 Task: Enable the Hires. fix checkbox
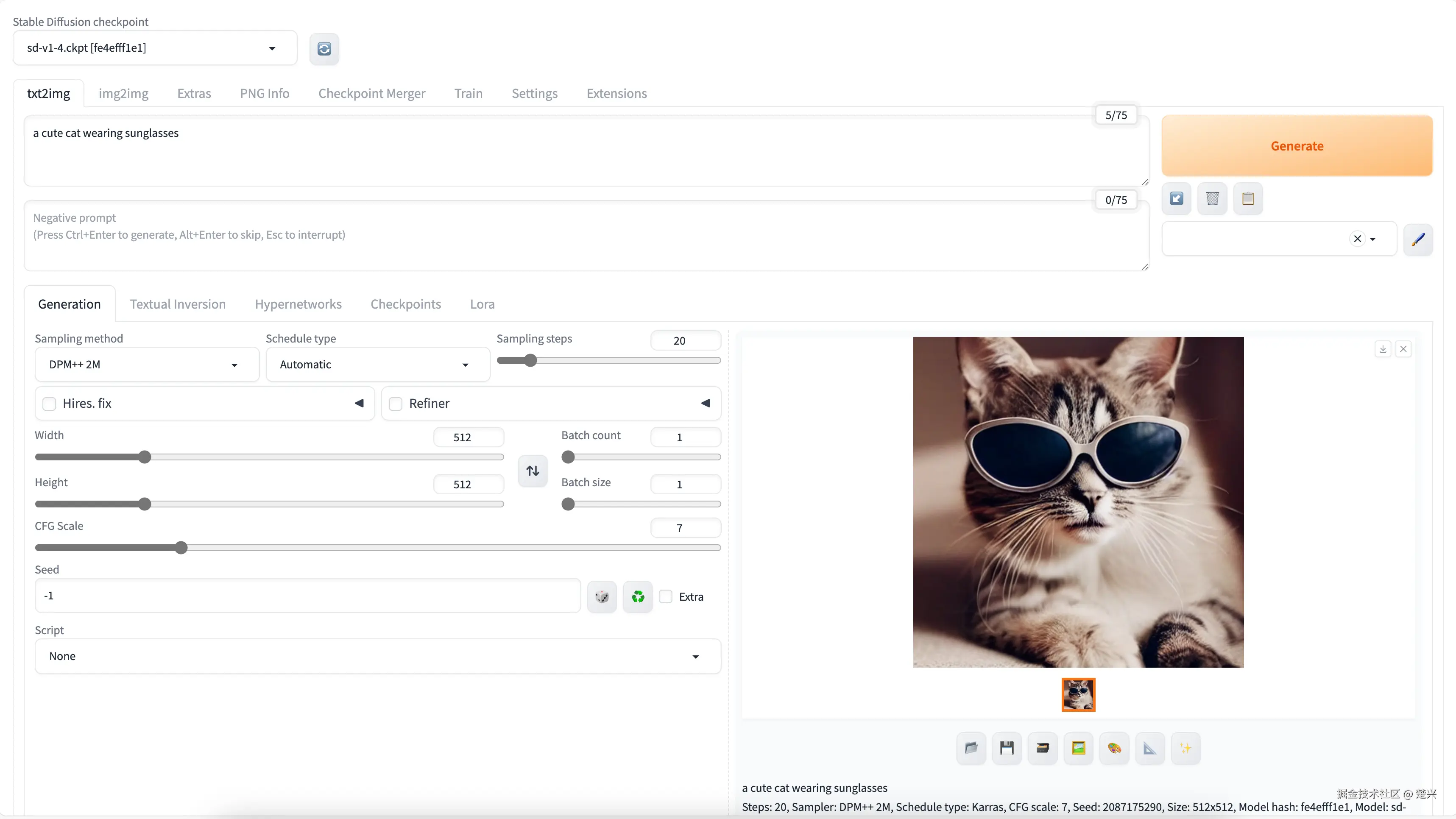pyautogui.click(x=50, y=404)
